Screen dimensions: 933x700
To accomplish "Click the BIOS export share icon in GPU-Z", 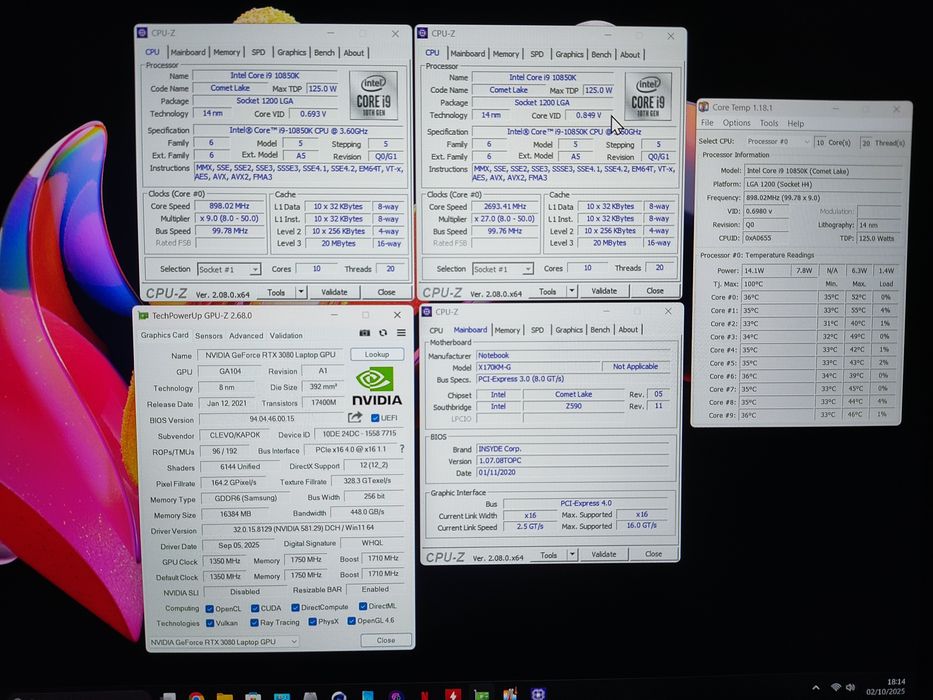I will click(355, 417).
